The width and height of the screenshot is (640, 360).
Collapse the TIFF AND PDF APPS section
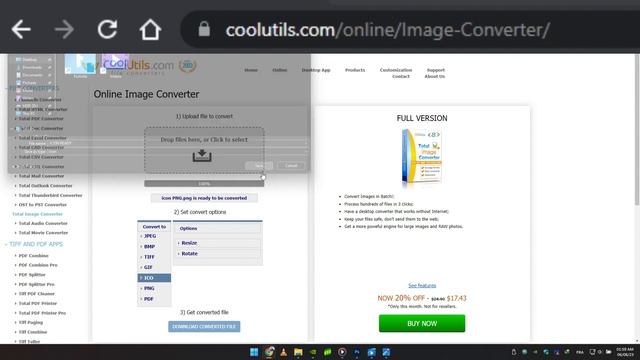tap(36, 244)
